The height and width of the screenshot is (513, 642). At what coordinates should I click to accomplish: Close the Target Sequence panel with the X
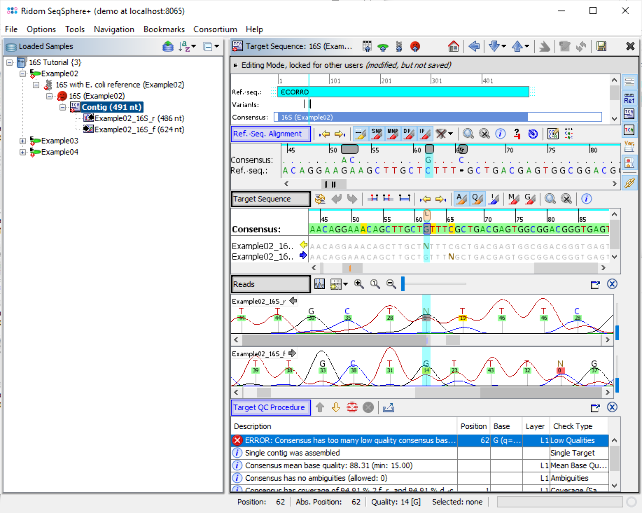630,46
